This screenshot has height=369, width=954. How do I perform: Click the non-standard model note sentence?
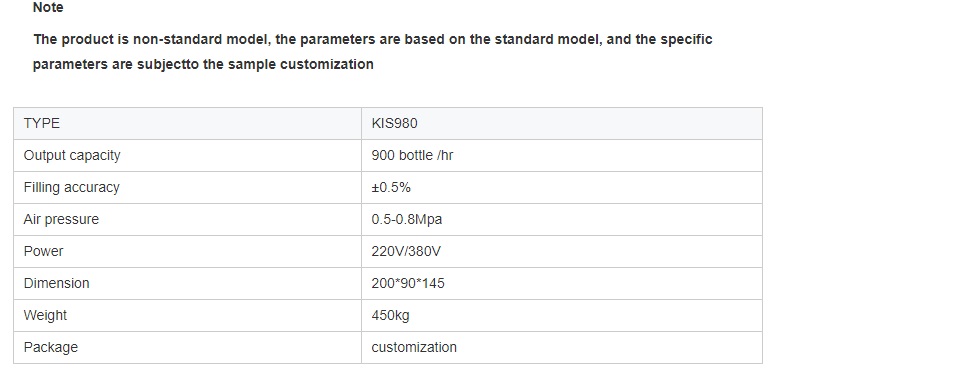point(372,52)
